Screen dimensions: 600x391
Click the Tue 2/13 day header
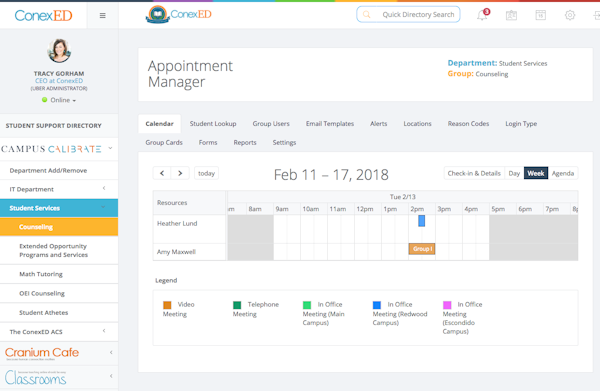pyautogui.click(x=403, y=197)
